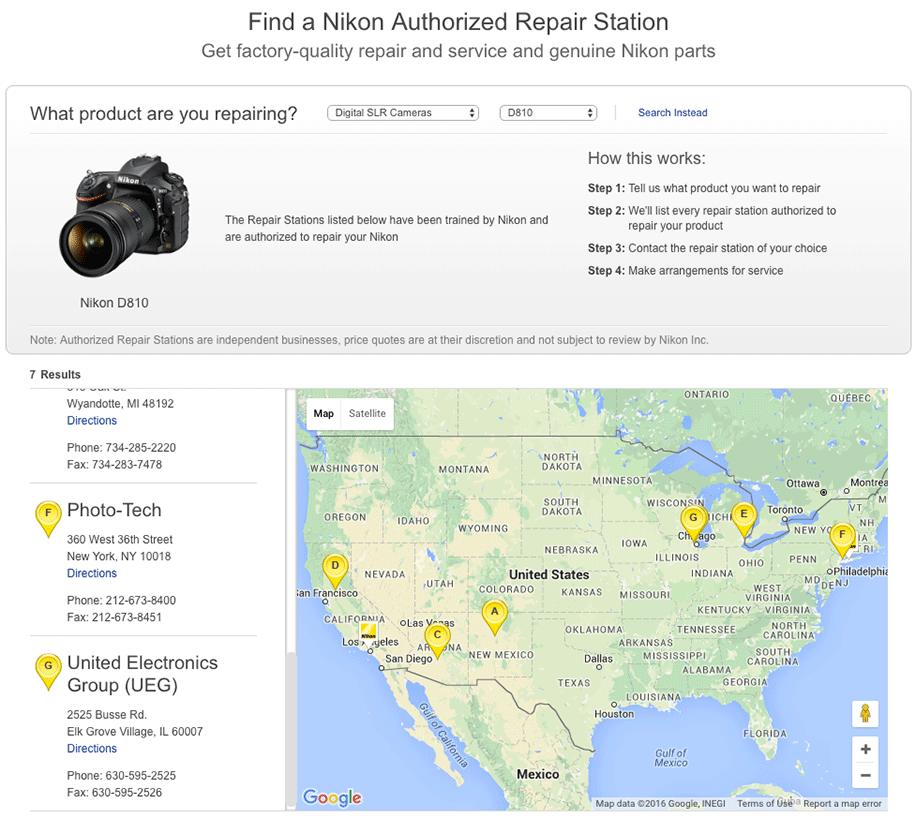Select the Map view tab
Screen dimensions: 916x818
pyautogui.click(x=323, y=414)
